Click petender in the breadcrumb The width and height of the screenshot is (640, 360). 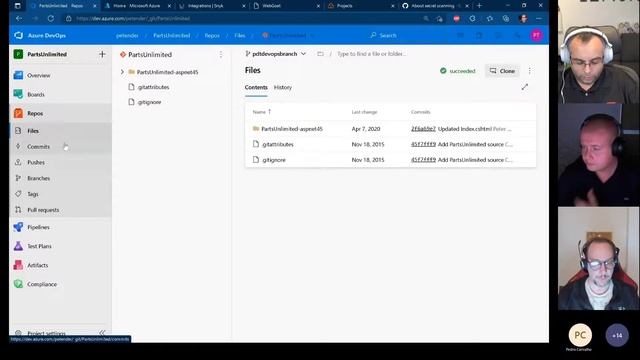(x=127, y=36)
